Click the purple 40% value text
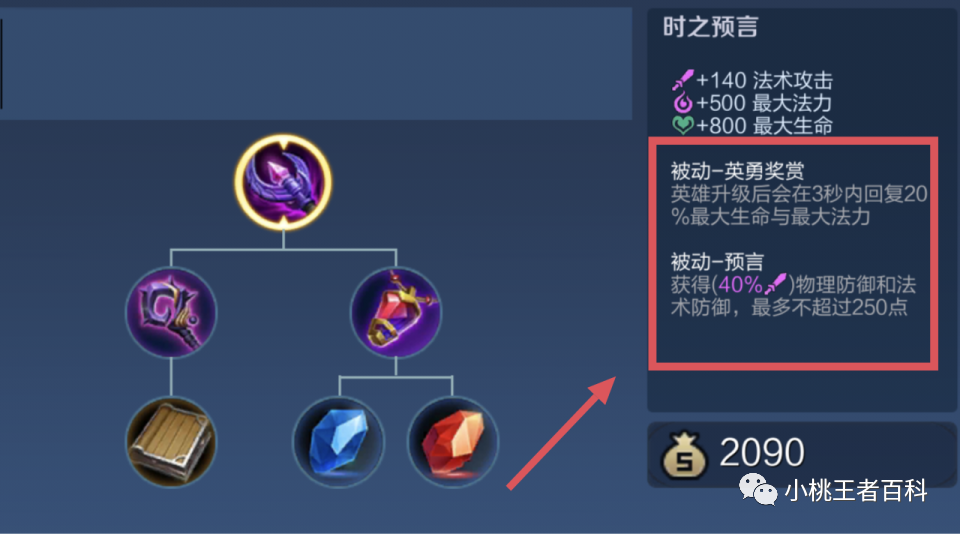The height and width of the screenshot is (534, 960). pos(740,285)
